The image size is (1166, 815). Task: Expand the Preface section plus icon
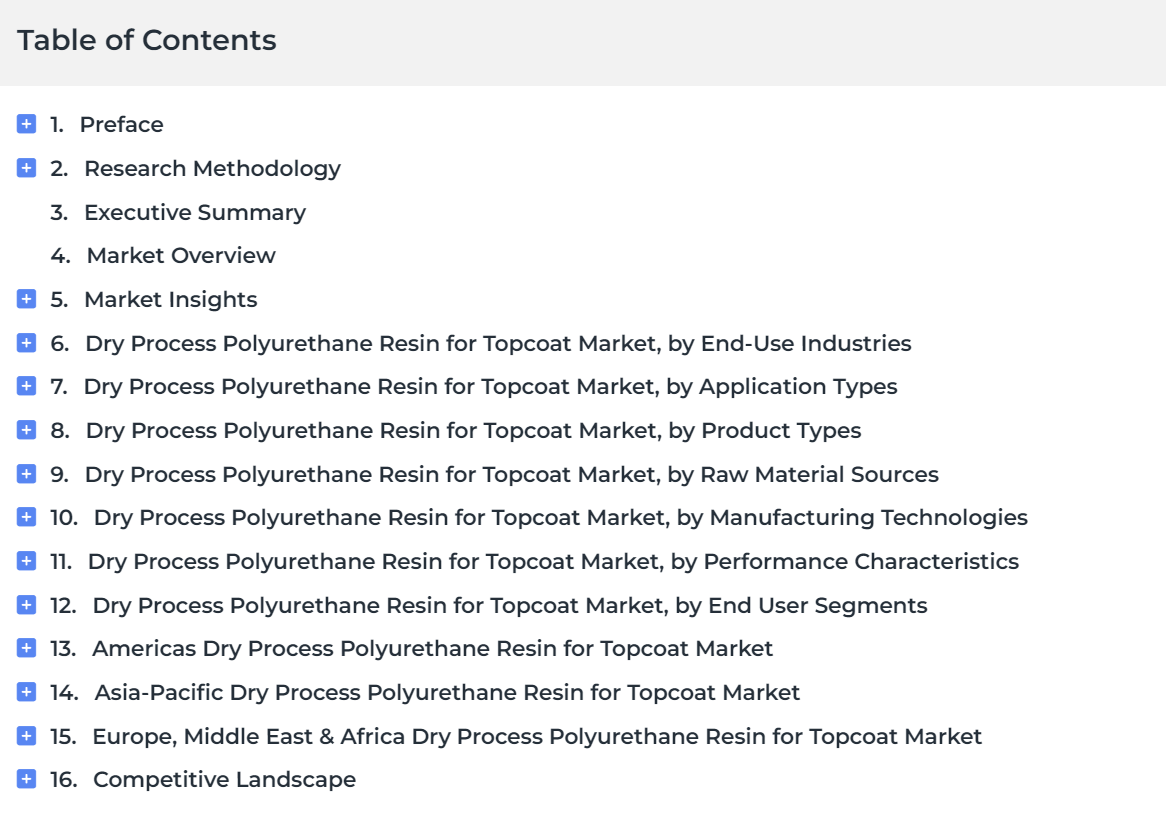26,124
